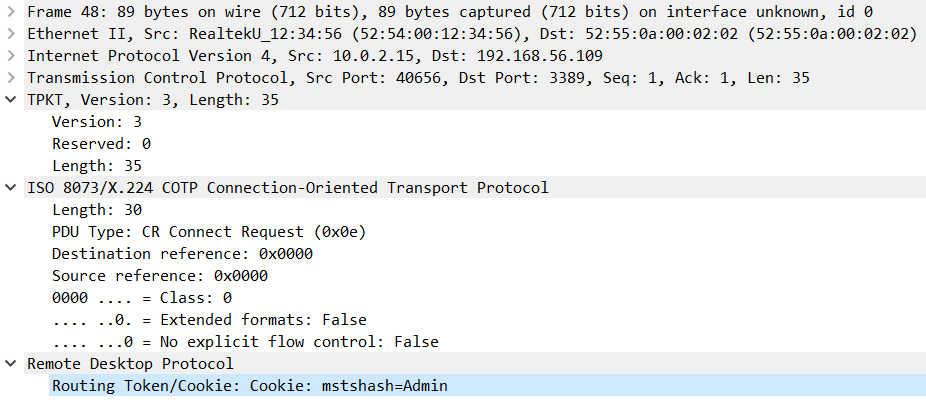
Task: Select the COTP Length: 30 field
Action: 97,210
